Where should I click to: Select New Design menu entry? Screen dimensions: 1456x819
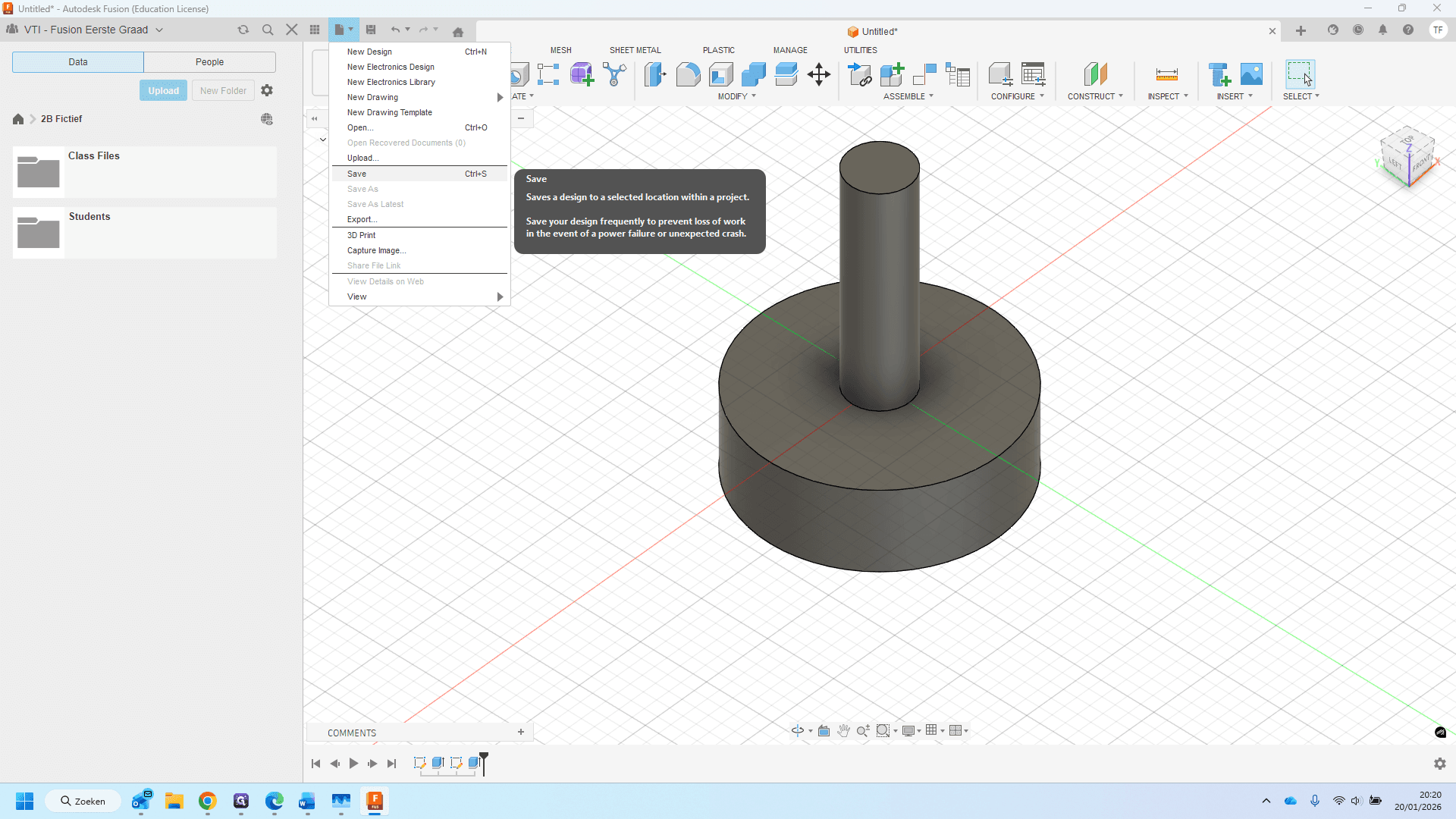tap(419, 52)
